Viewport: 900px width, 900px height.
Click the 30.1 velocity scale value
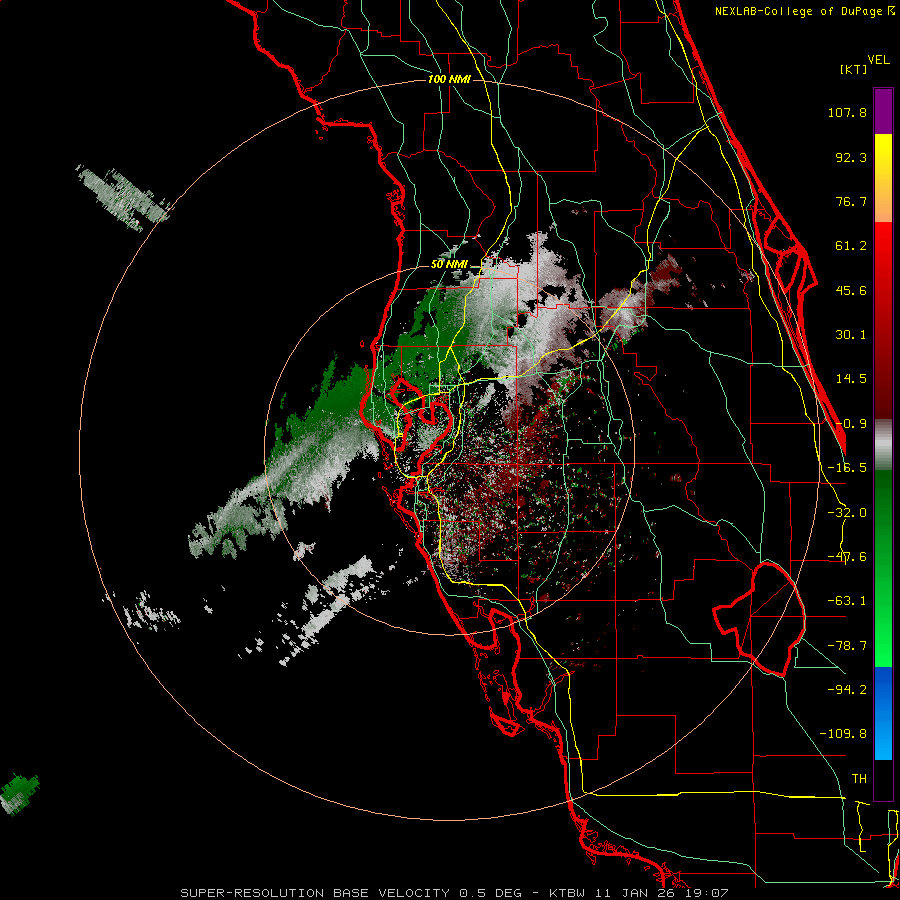coord(851,335)
